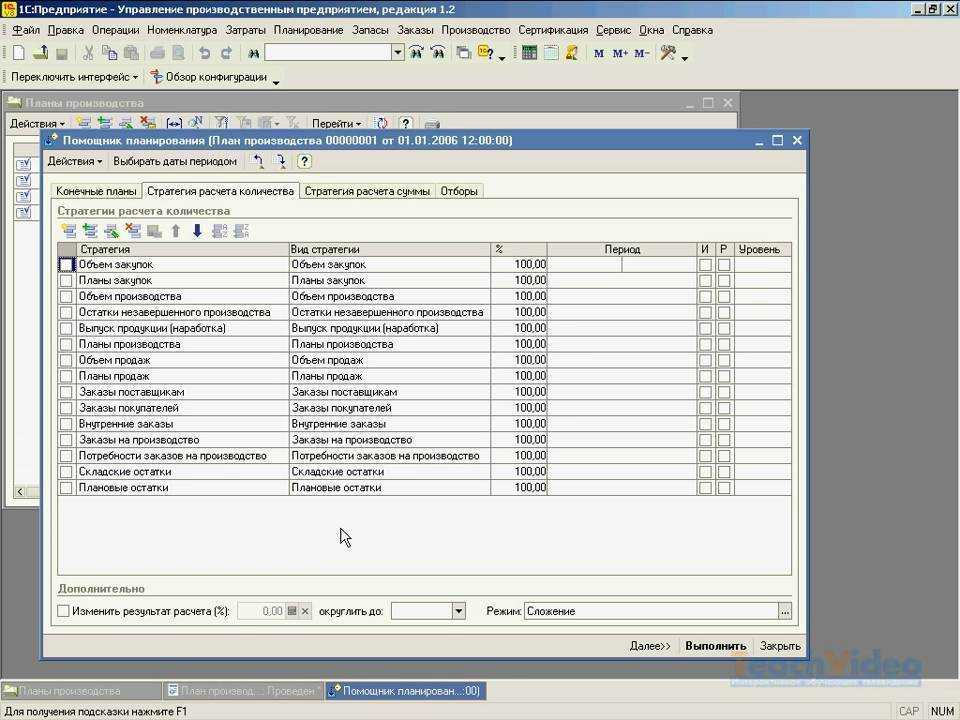The width and height of the screenshot is (960, 720).
Task: Open the Переключить интерфейс dropdown
Action: (x=74, y=77)
